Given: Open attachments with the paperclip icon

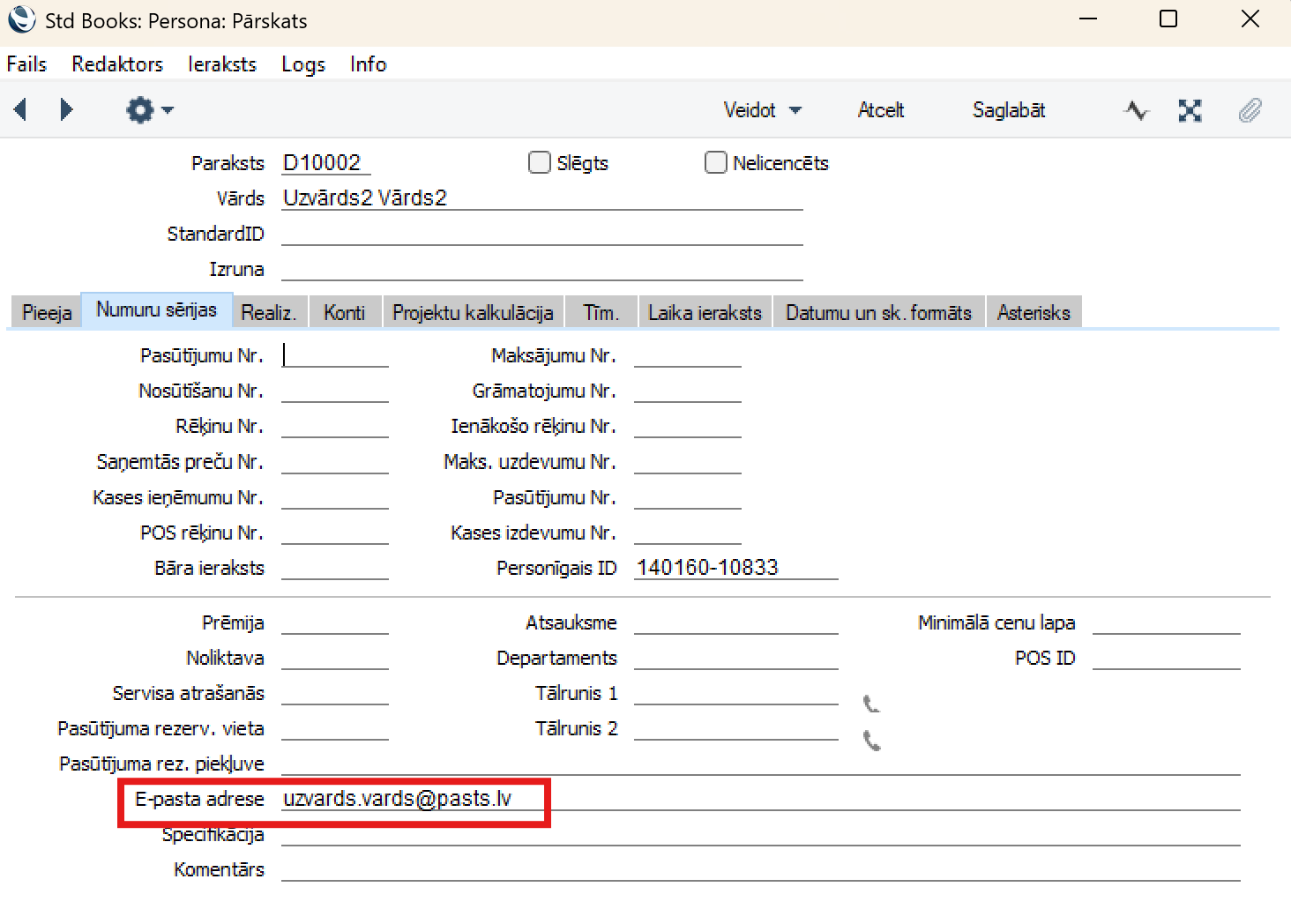Looking at the screenshot, I should [1250, 110].
